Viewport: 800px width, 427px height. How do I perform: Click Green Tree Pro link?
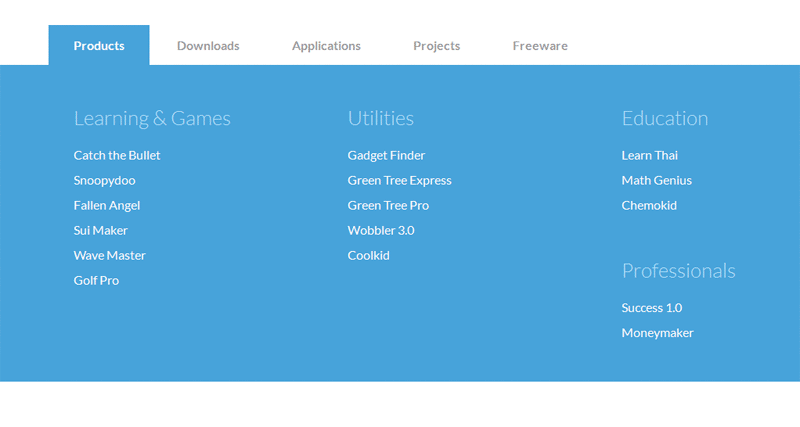click(388, 205)
